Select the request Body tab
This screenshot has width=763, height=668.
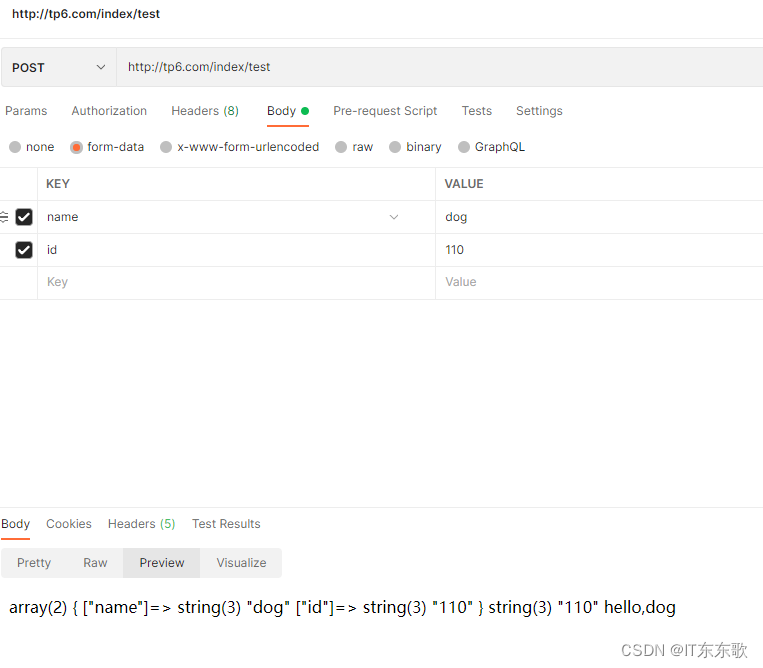pyautogui.click(x=288, y=111)
